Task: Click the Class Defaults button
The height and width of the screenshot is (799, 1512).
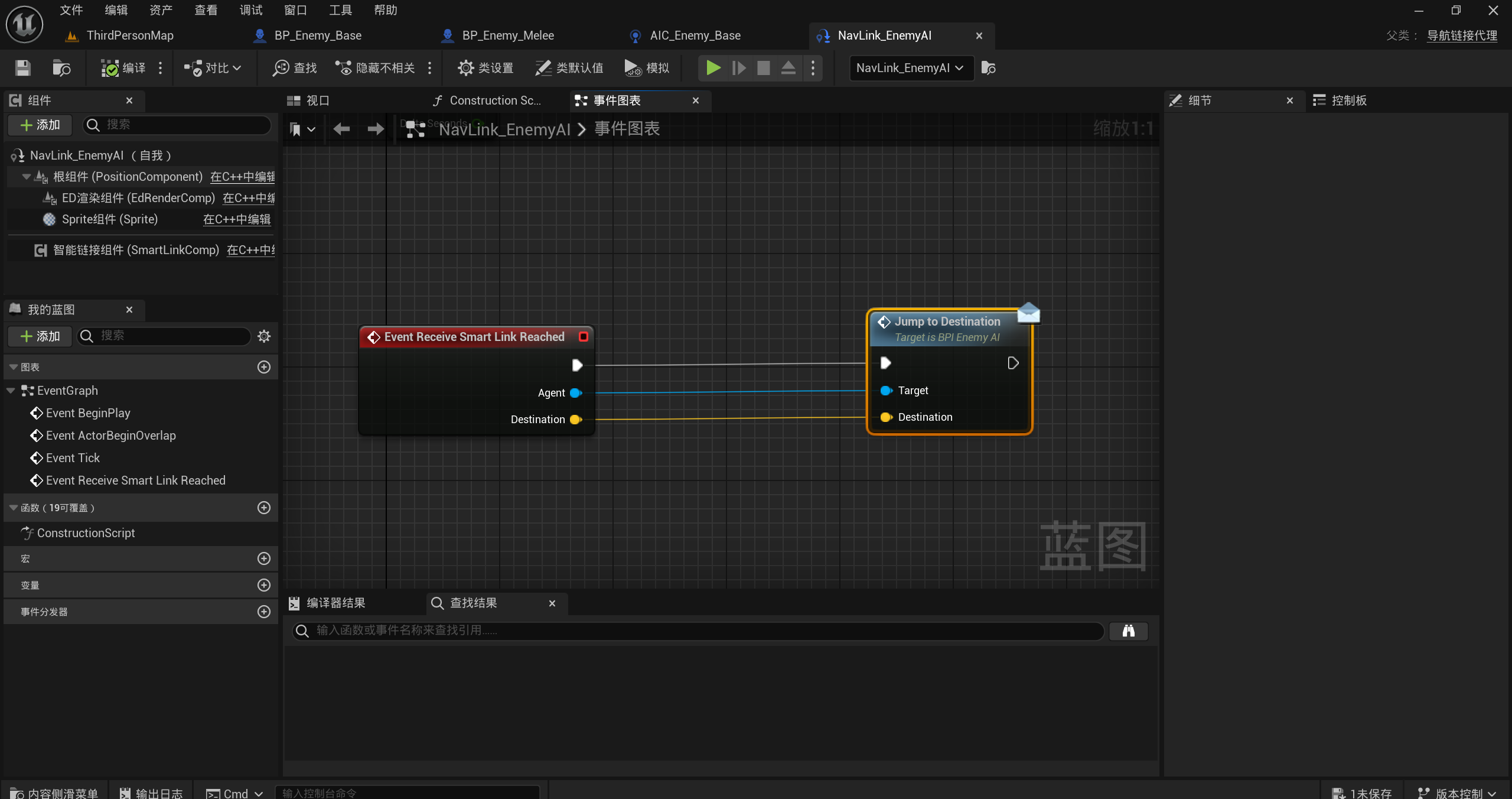Action: click(x=569, y=68)
